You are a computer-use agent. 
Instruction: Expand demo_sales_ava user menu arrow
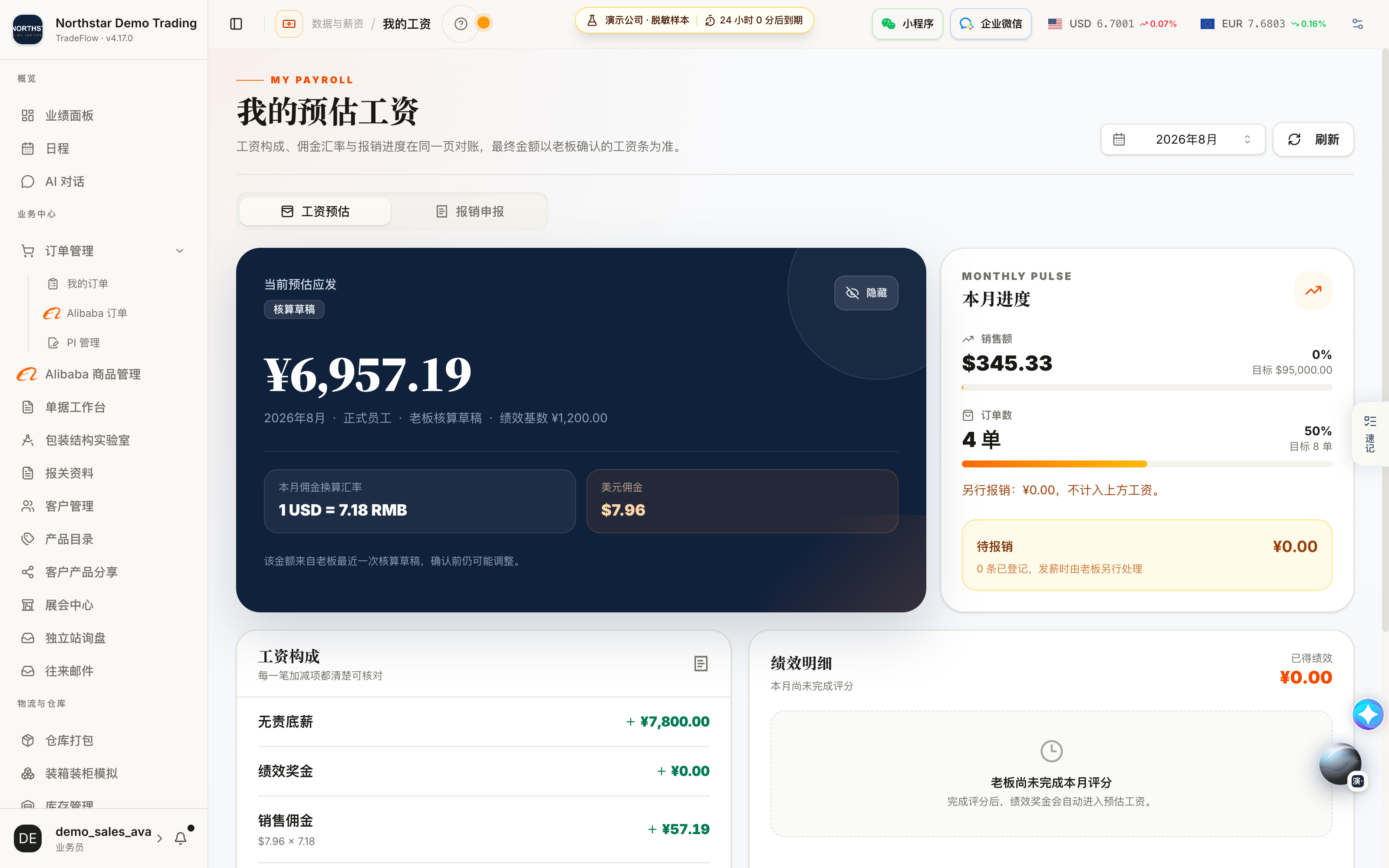[x=160, y=838]
